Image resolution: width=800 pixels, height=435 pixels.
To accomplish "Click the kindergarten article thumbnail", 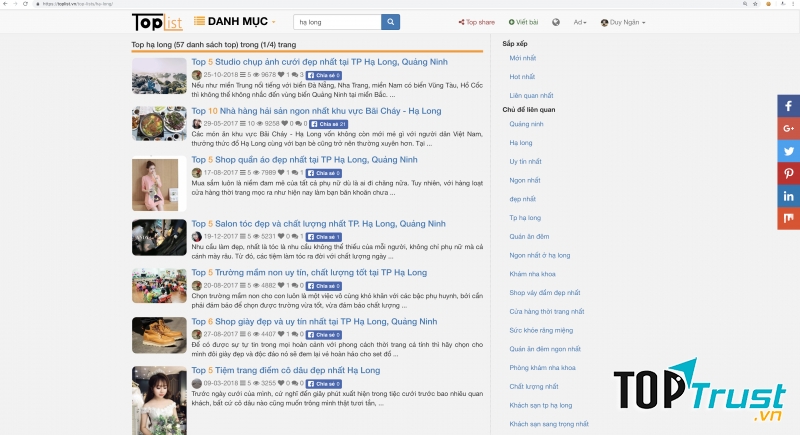I will 159,286.
